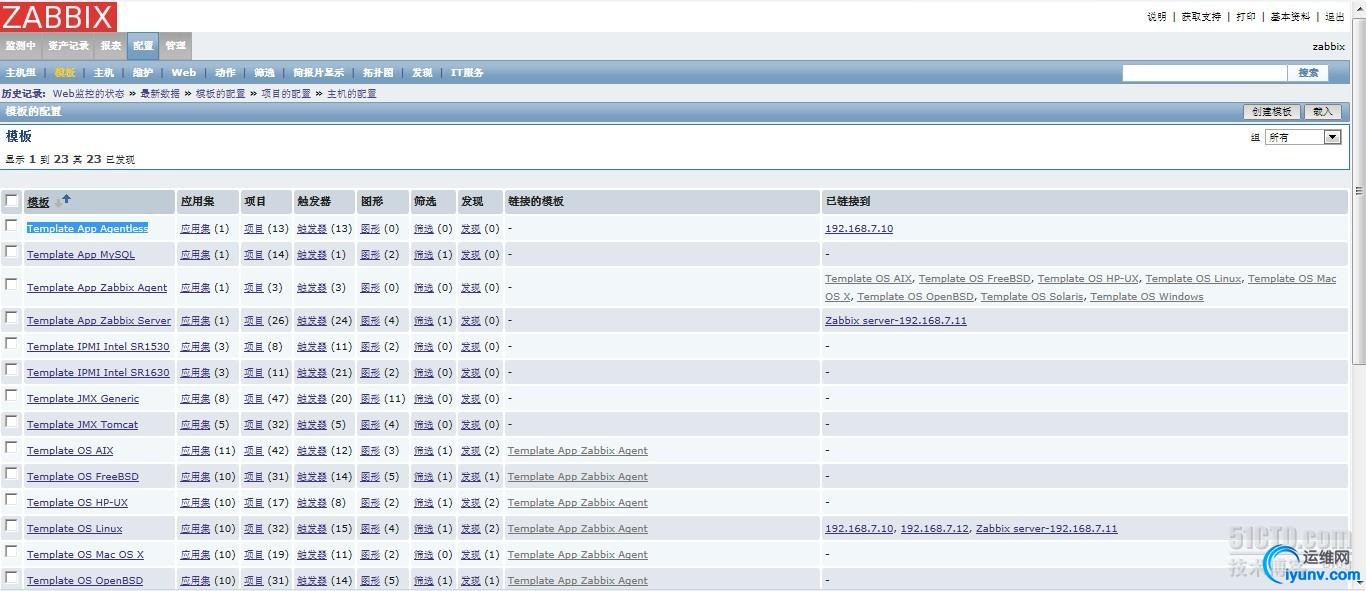The height and width of the screenshot is (591, 1366).
Task: Open the 主机群 submenu item
Action: point(20,73)
